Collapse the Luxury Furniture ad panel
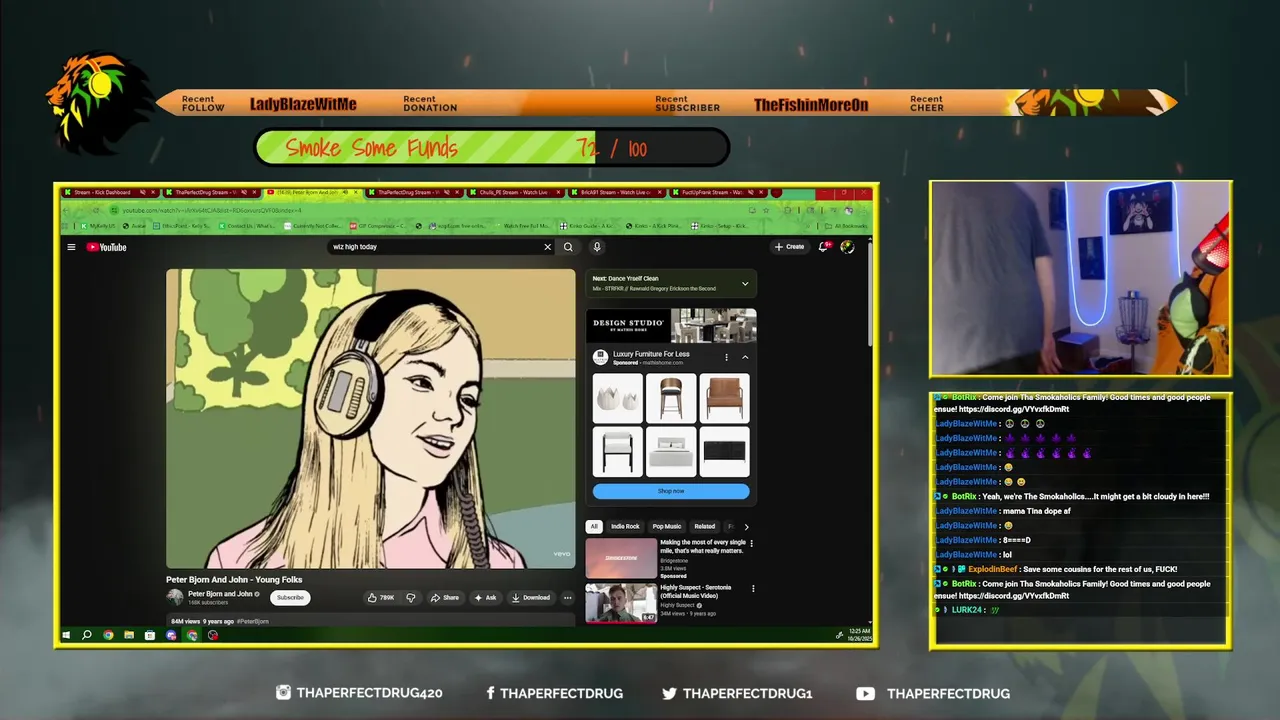The width and height of the screenshot is (1280, 720). pyautogui.click(x=745, y=357)
